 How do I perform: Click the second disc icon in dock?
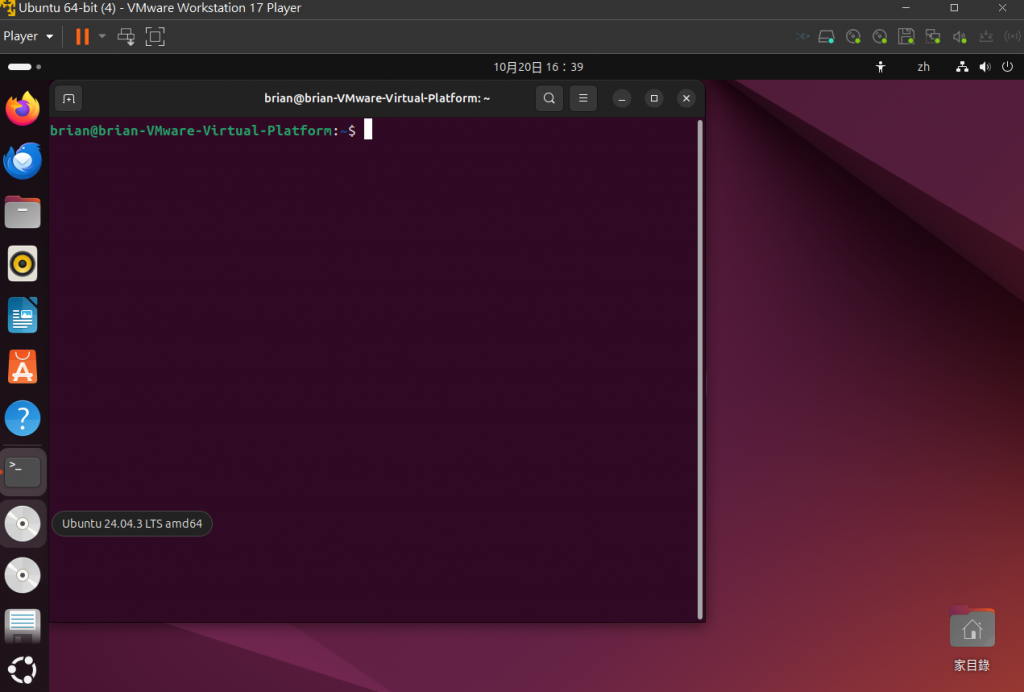coord(23,575)
